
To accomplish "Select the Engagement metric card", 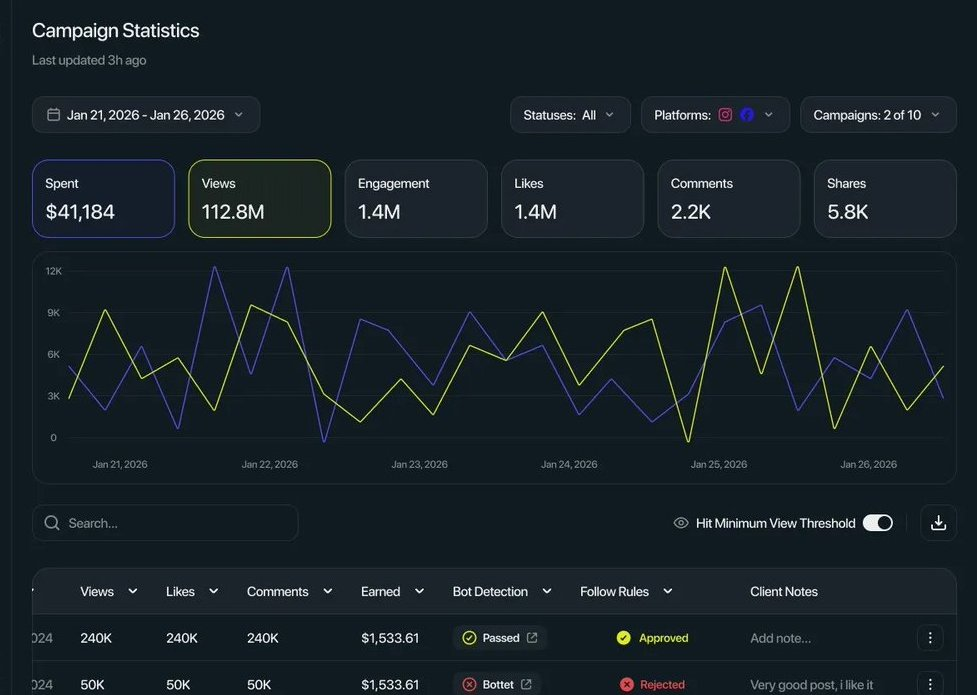I will pos(416,199).
